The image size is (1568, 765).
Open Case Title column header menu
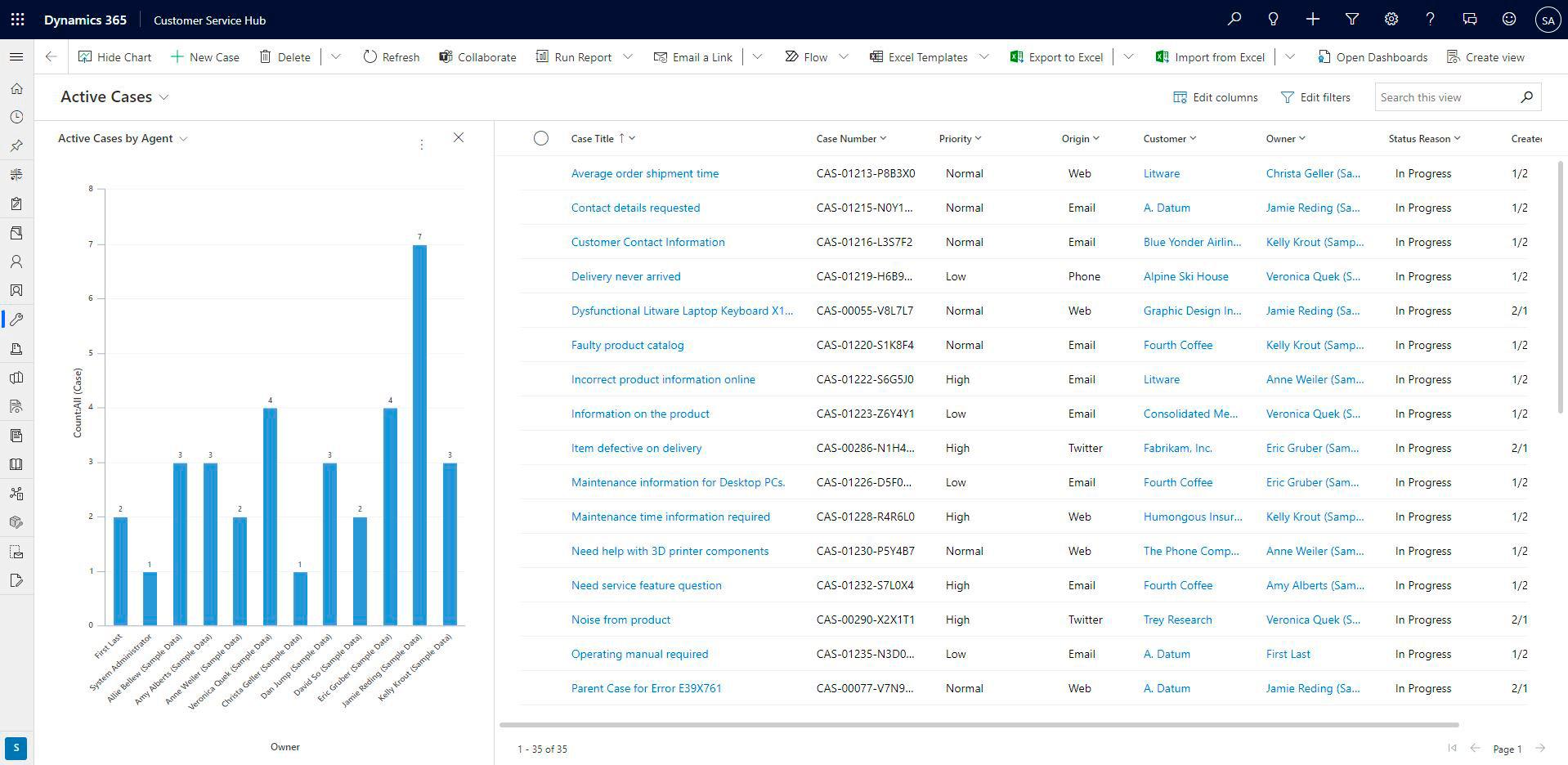[x=603, y=138]
